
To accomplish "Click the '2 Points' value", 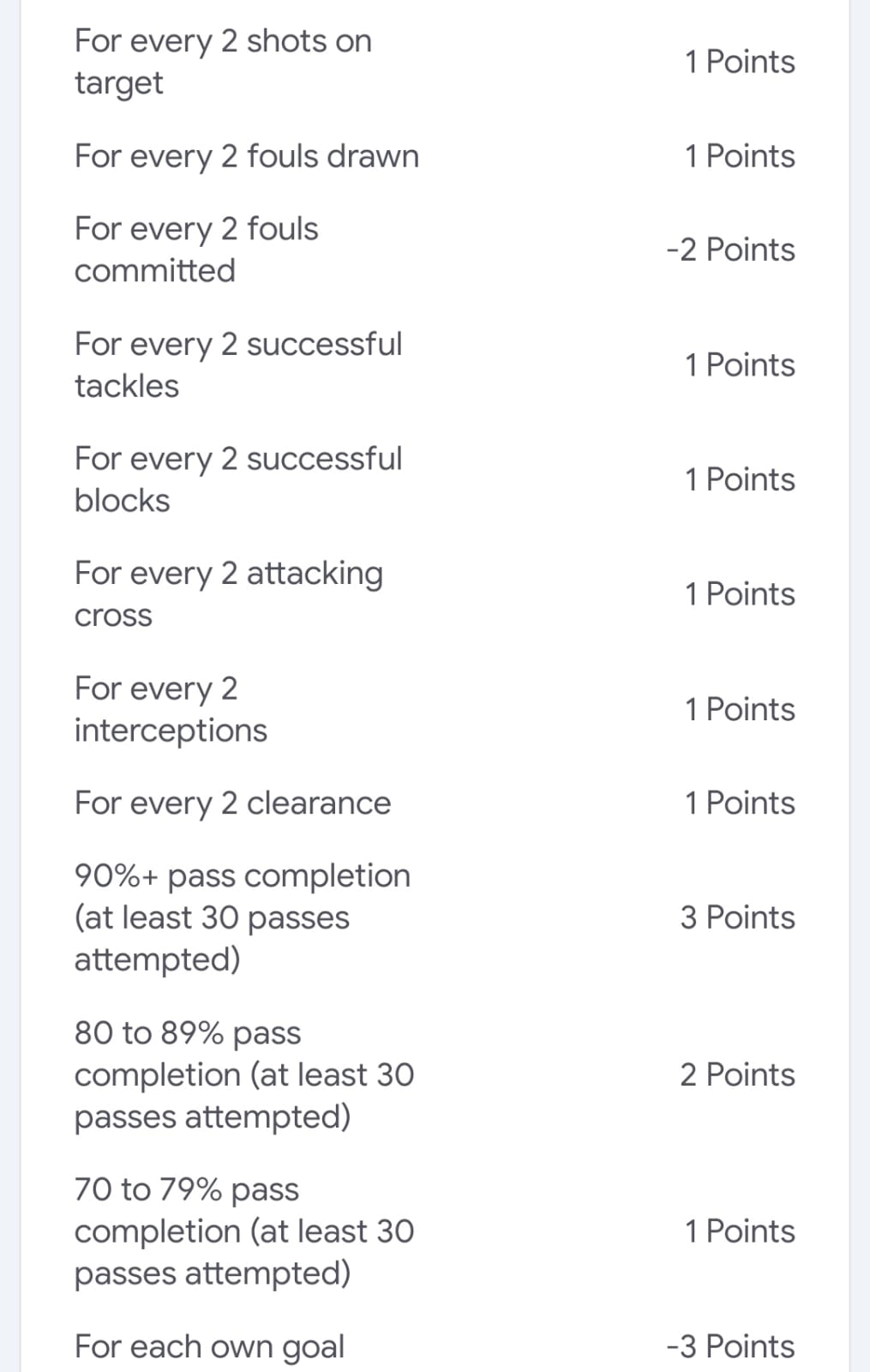I will click(x=737, y=1074).
